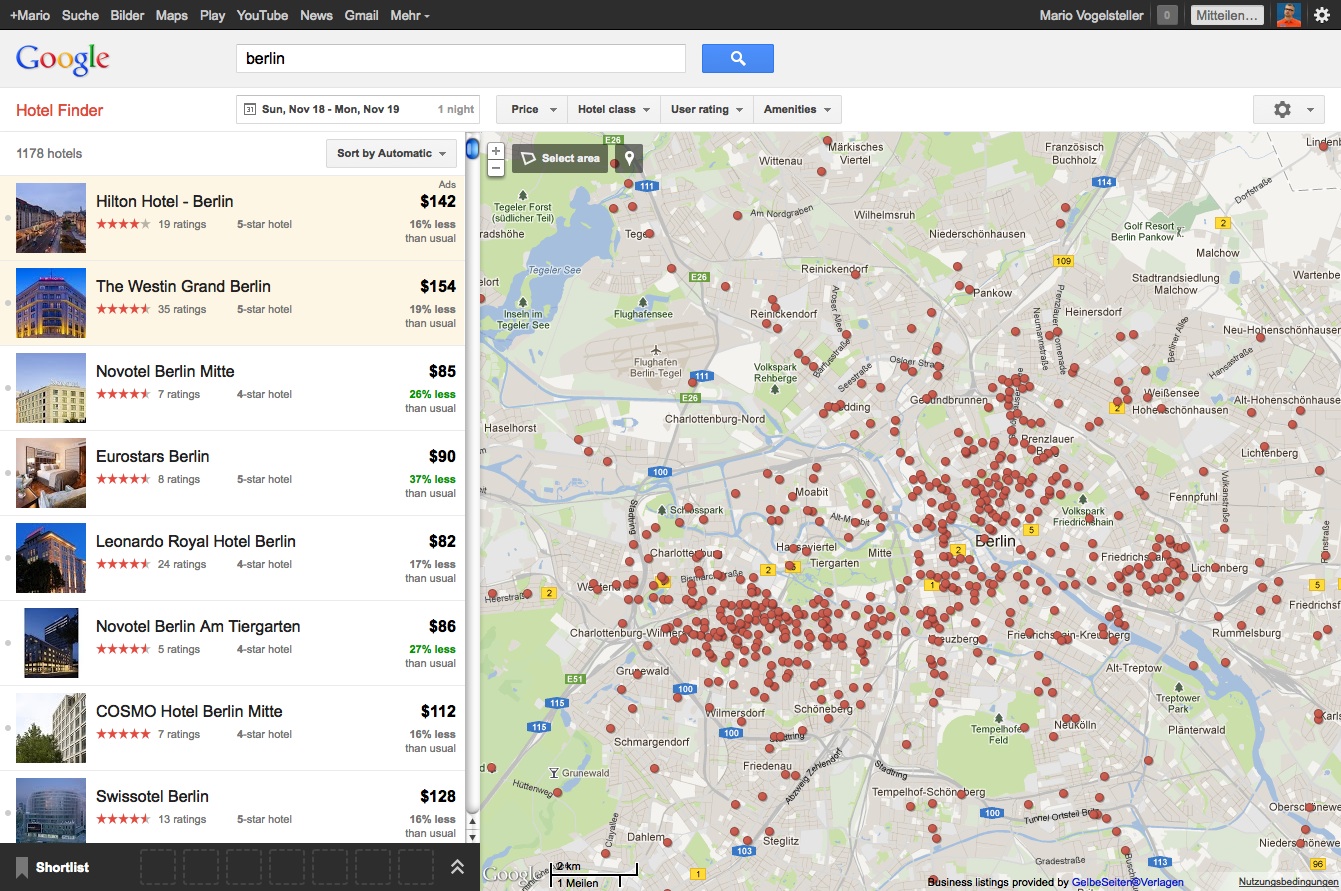Click the hotel list scrollbar down arrow
1341x891 pixels.
(473, 837)
